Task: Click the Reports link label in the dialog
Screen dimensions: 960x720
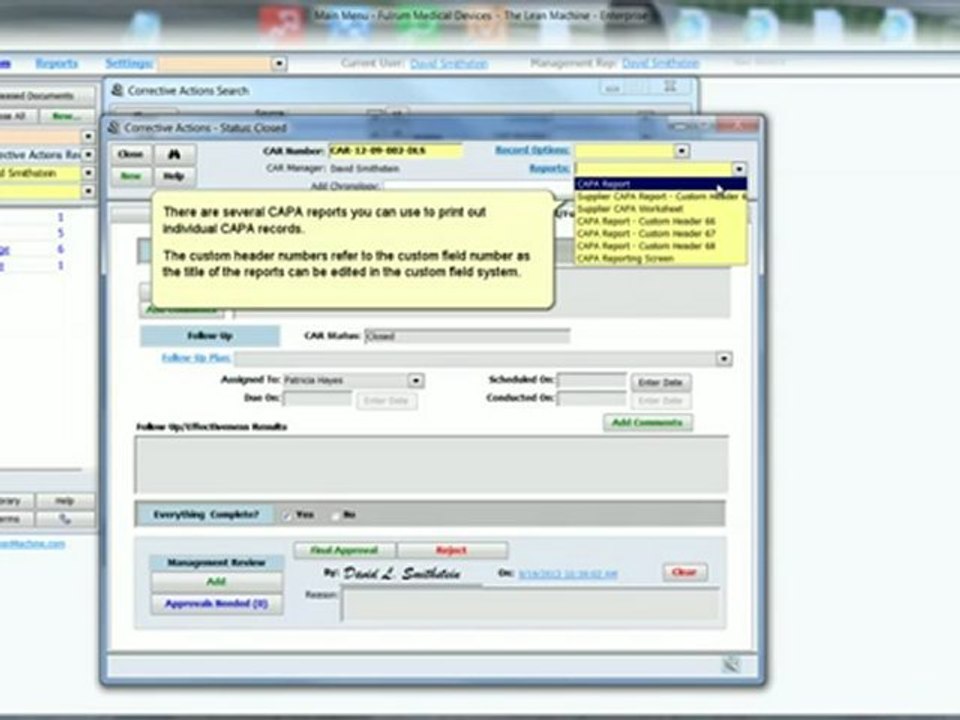Action: coord(549,168)
